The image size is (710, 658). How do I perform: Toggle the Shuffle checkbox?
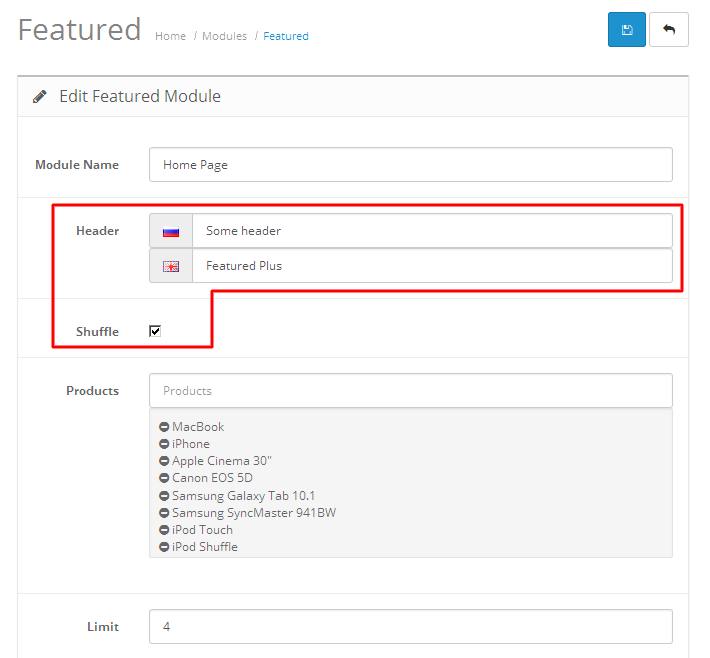click(155, 331)
